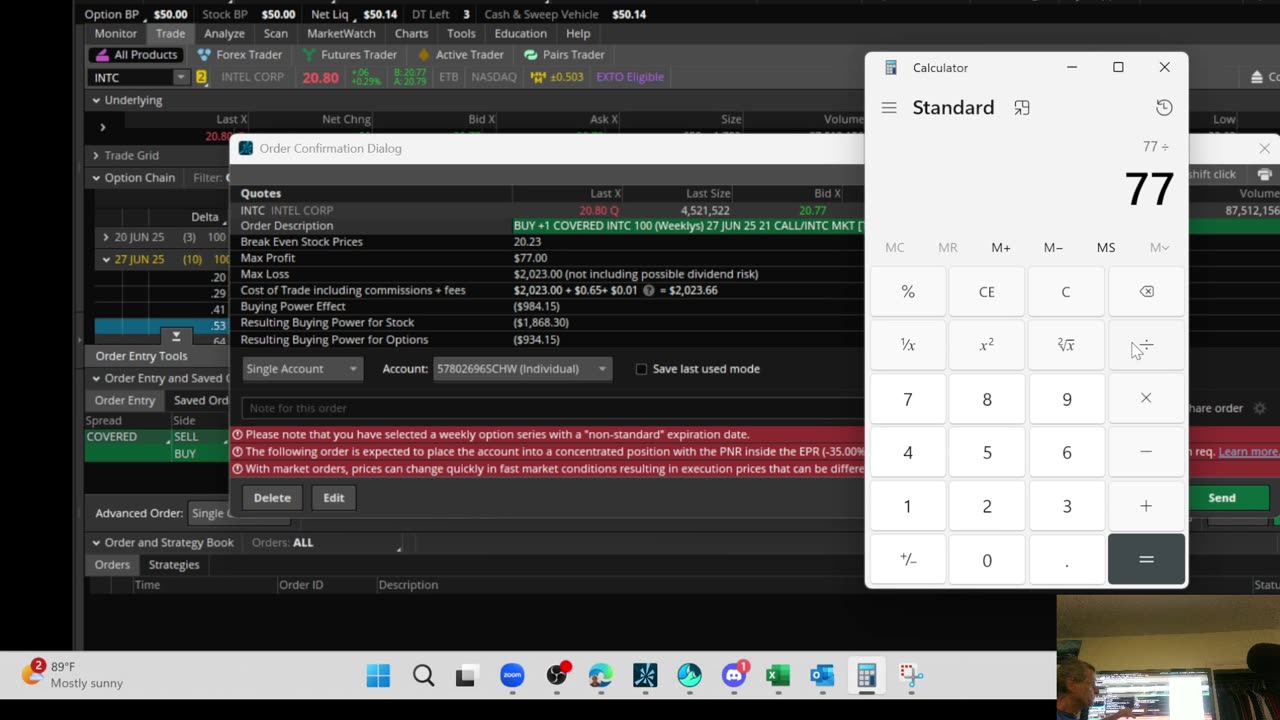1280x720 pixels.
Task: Click the calculator MS memory store button
Action: pos(1105,247)
